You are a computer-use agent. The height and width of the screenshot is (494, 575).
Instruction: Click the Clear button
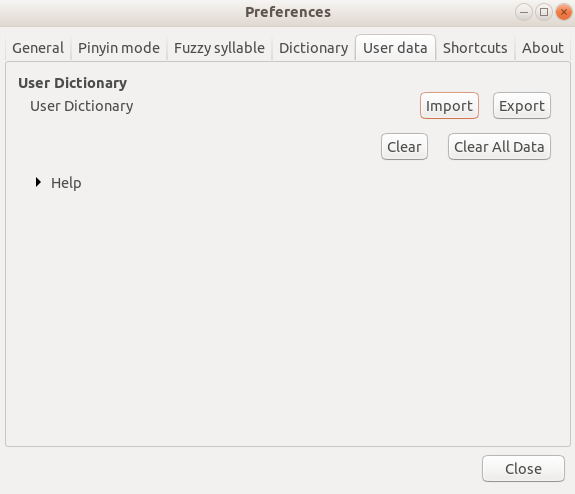pos(404,147)
